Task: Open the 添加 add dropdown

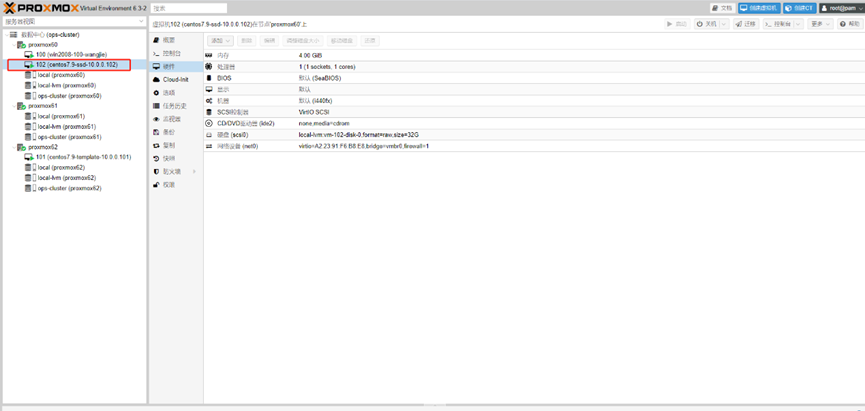Action: (221, 41)
